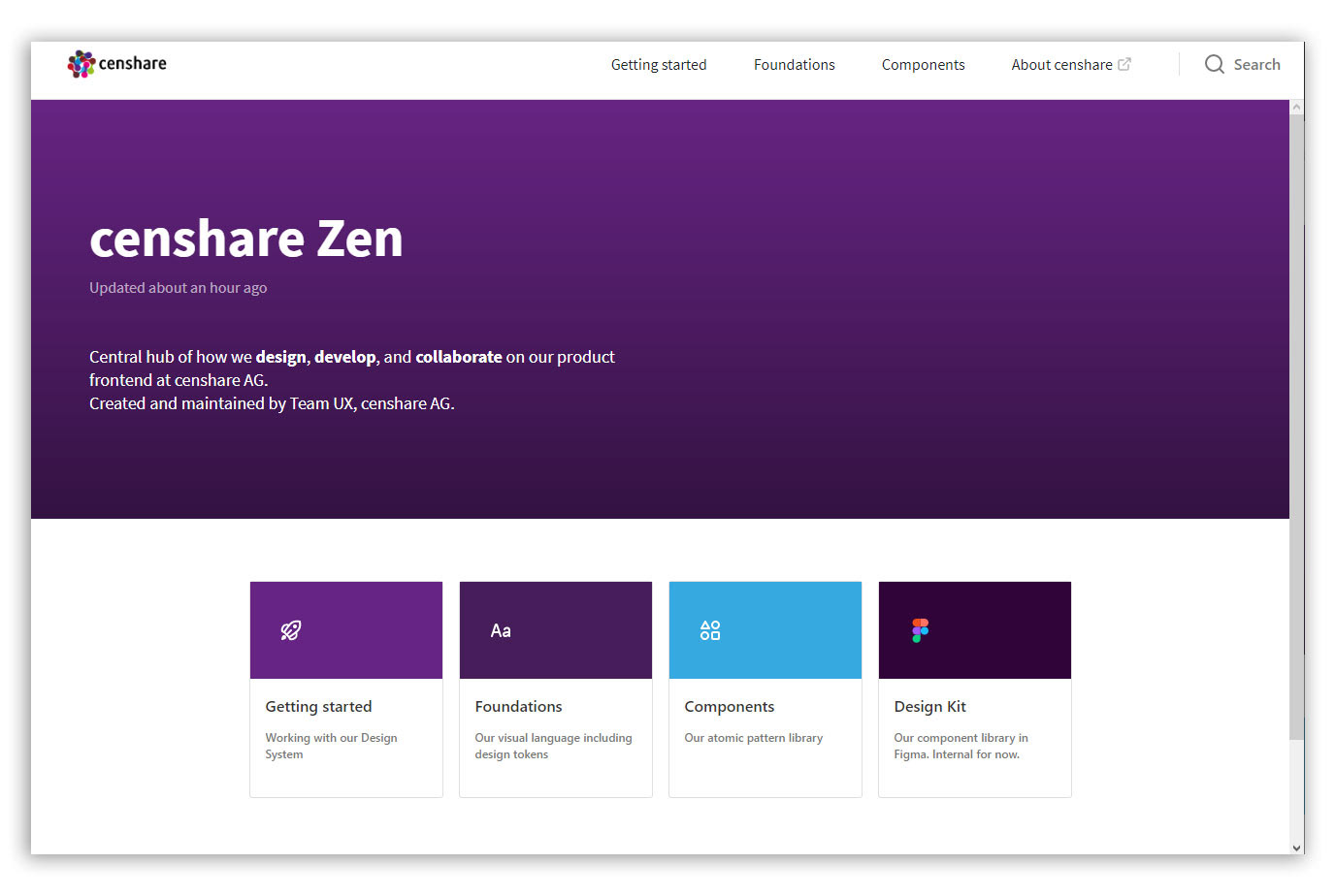Click the Aa typography icon on Foundations card

pos(501,630)
